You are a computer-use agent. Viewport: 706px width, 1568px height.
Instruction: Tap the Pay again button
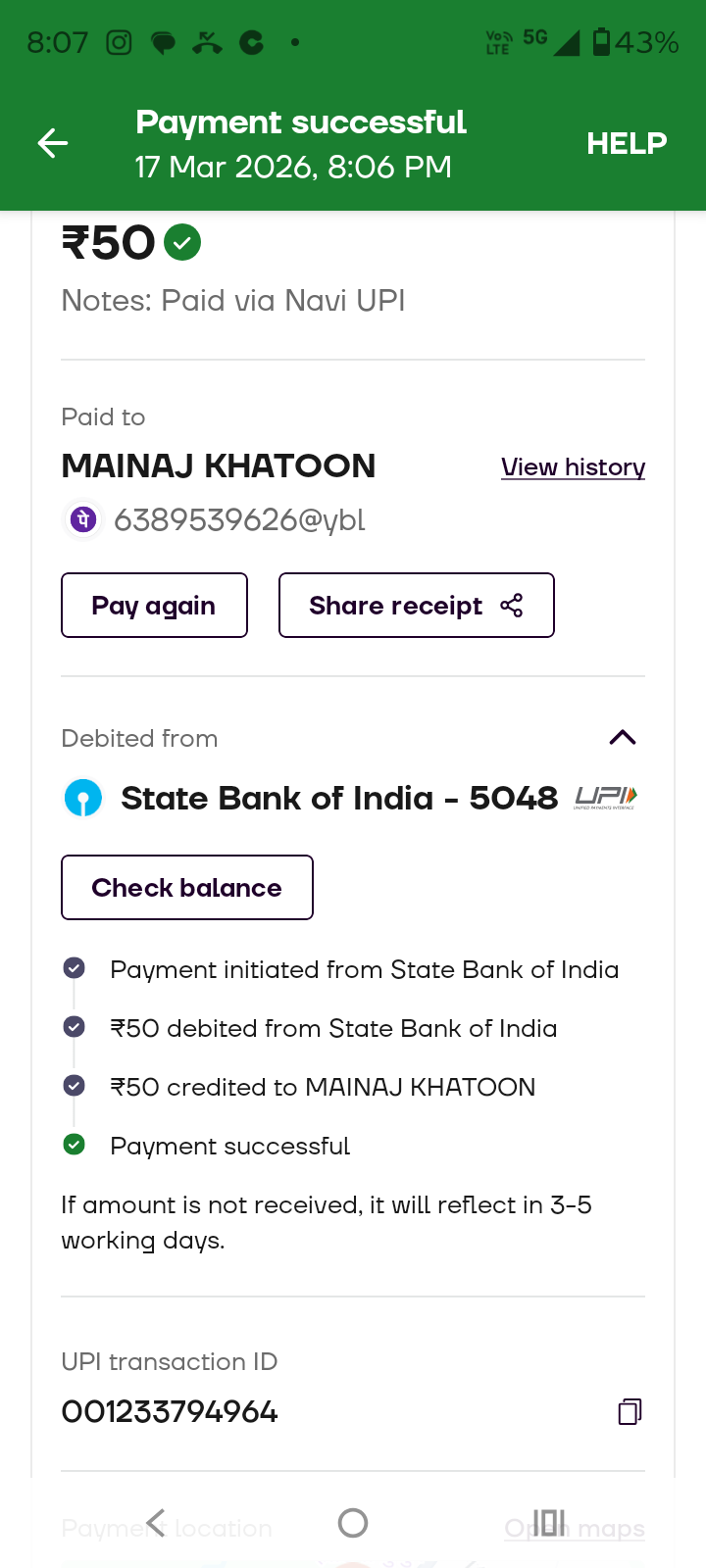154,606
